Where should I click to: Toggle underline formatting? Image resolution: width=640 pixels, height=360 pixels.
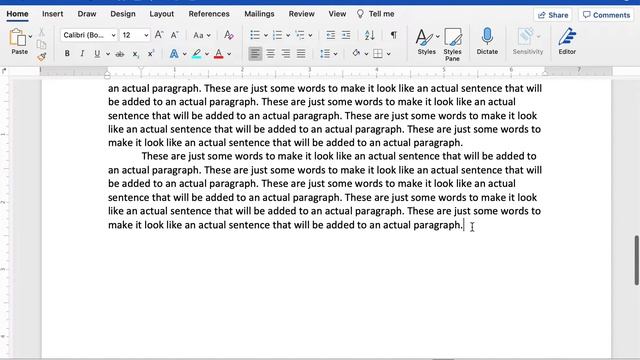pyautogui.click(x=97, y=53)
